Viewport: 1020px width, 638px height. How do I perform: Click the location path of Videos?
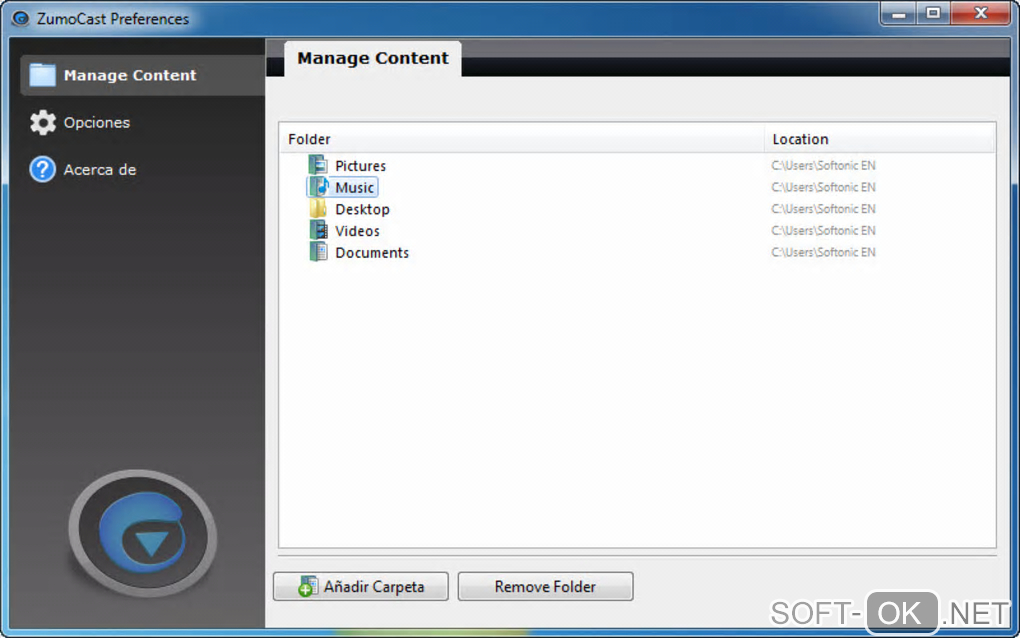(824, 231)
